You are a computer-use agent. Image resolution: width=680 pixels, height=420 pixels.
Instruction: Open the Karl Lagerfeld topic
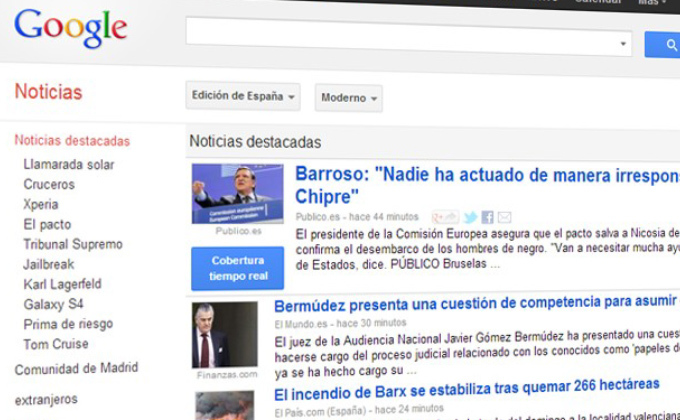pyautogui.click(x=62, y=284)
